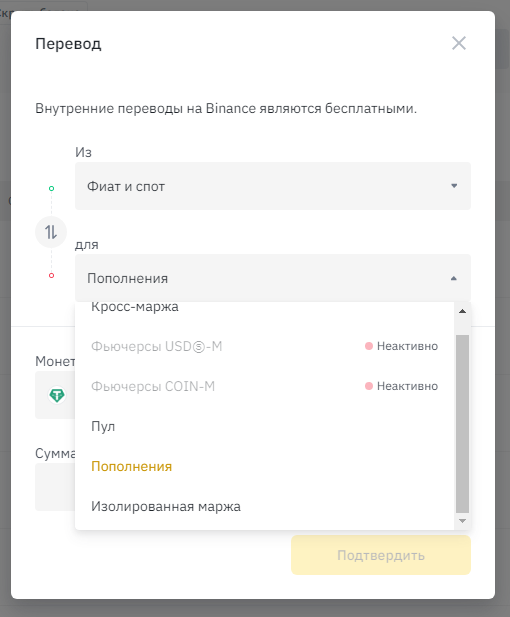This screenshot has height=617, width=510.
Task: Swap the source and destination accounts
Action: coord(51,232)
